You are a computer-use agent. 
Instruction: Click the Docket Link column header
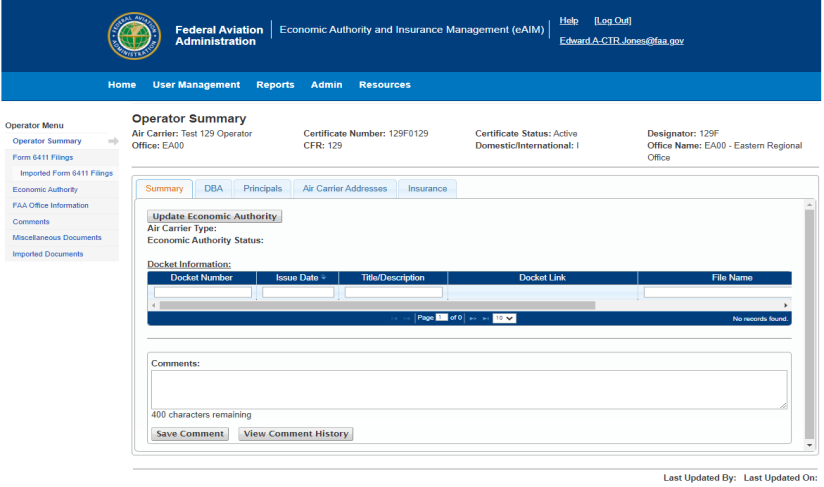pyautogui.click(x=542, y=277)
